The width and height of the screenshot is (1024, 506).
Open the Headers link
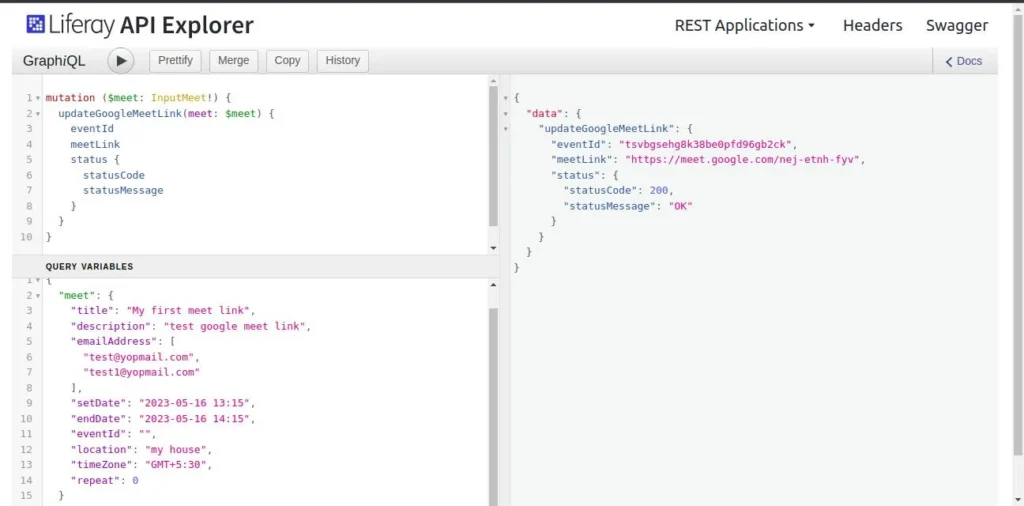pyautogui.click(x=872, y=25)
